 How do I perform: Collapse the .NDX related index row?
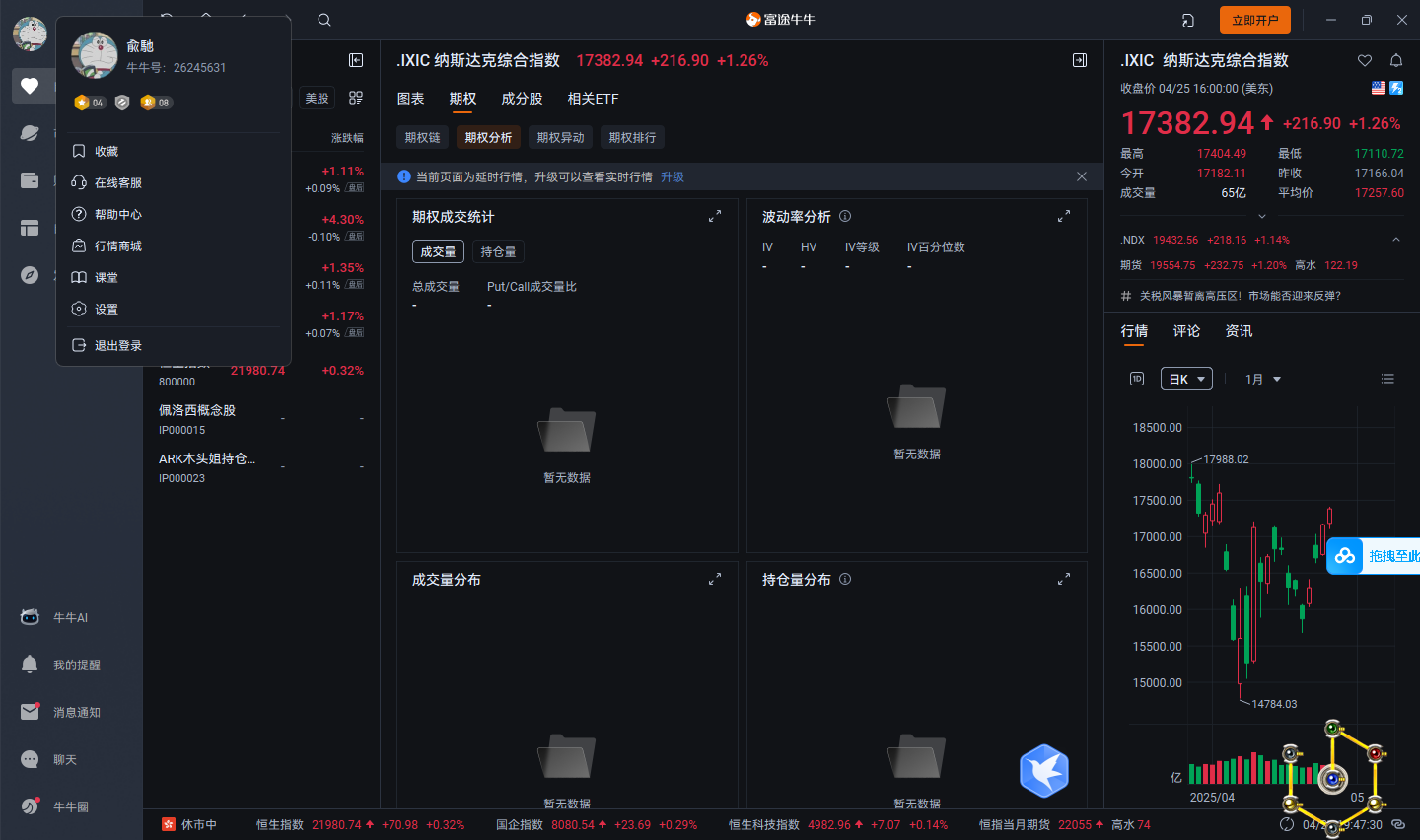pyautogui.click(x=1396, y=240)
